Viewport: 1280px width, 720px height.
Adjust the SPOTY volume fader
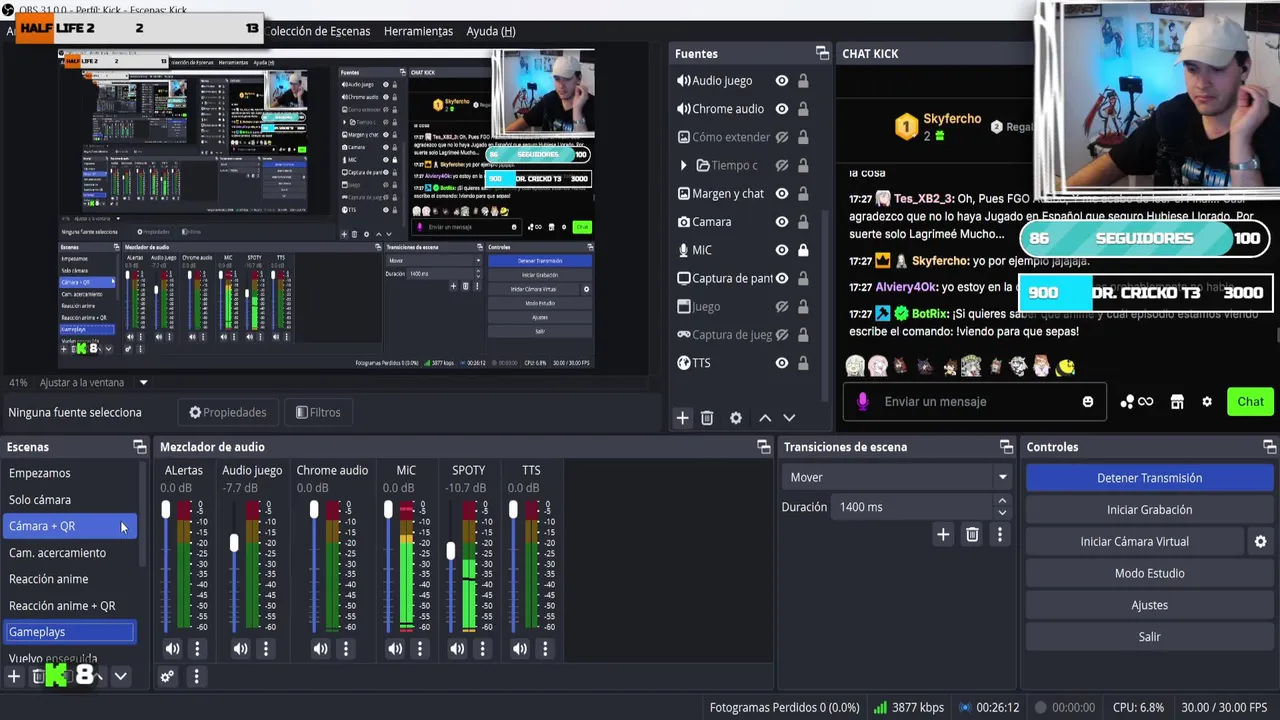click(x=451, y=551)
